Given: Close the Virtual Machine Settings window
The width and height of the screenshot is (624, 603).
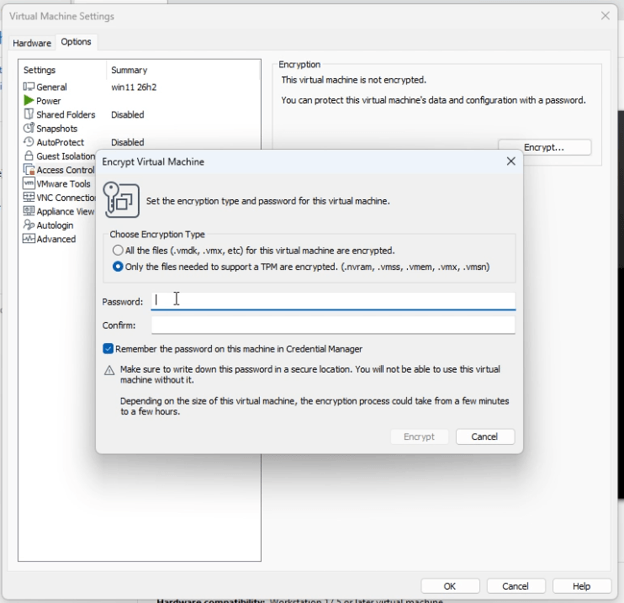Looking at the screenshot, I should coord(605,16).
